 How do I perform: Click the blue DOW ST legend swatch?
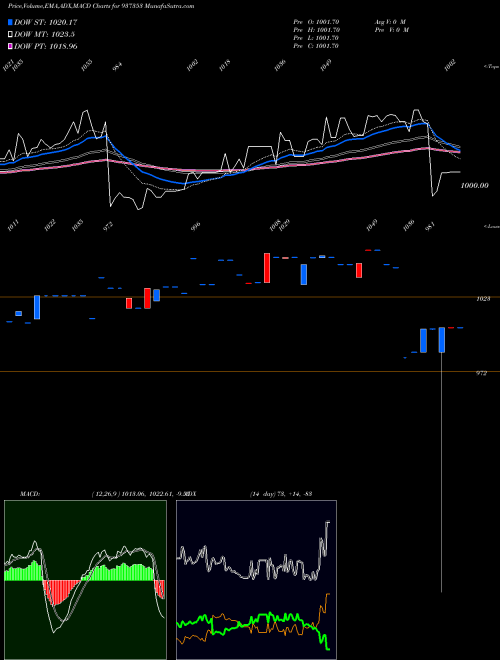tap(10, 22)
